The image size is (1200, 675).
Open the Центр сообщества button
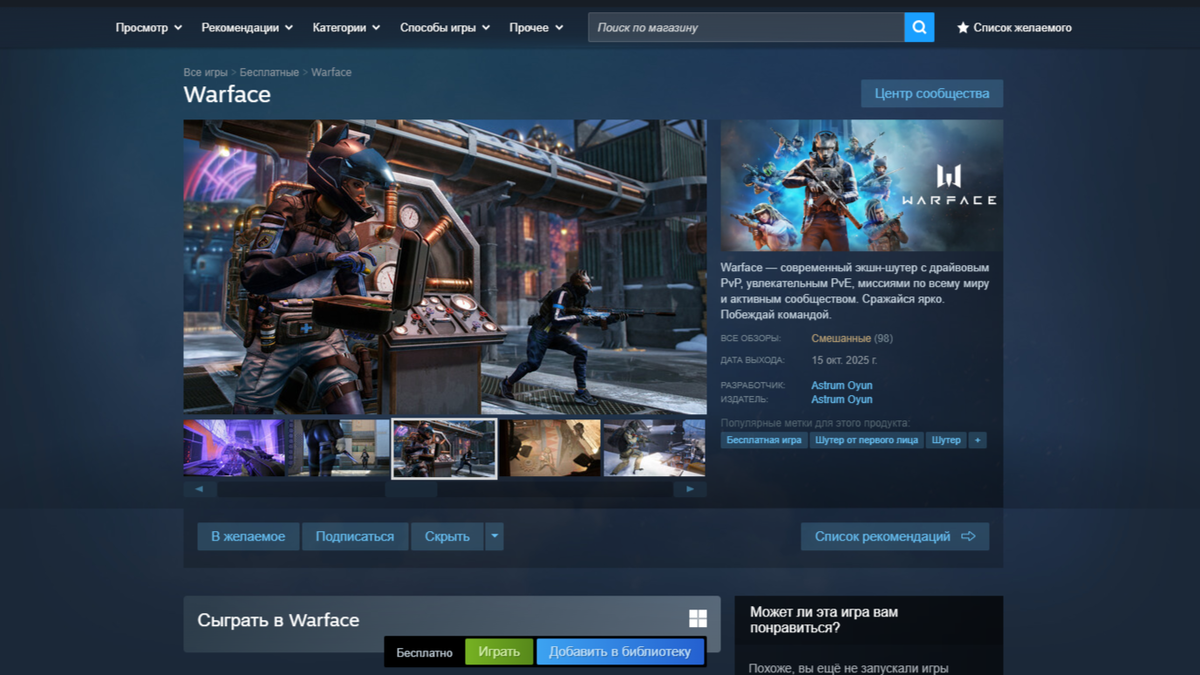click(x=932, y=94)
